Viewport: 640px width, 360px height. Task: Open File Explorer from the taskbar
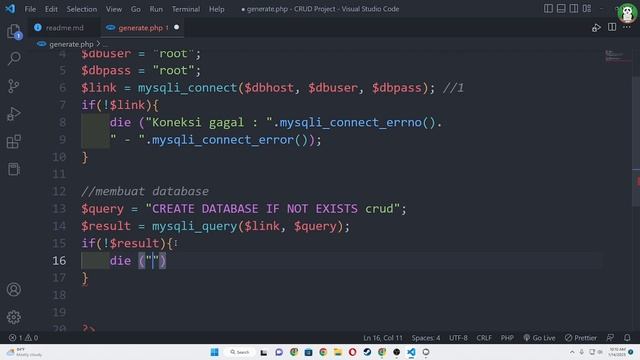pyautogui.click(x=338, y=352)
